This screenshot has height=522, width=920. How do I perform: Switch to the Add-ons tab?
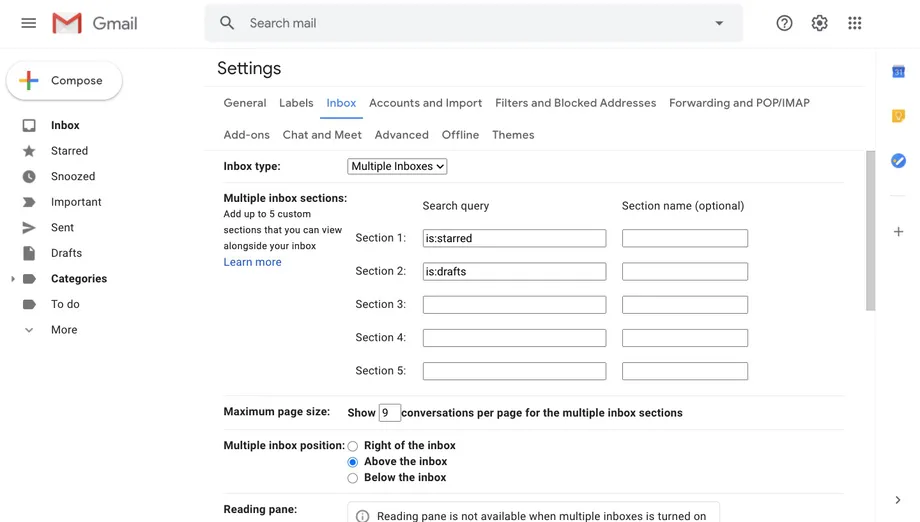[x=246, y=135]
